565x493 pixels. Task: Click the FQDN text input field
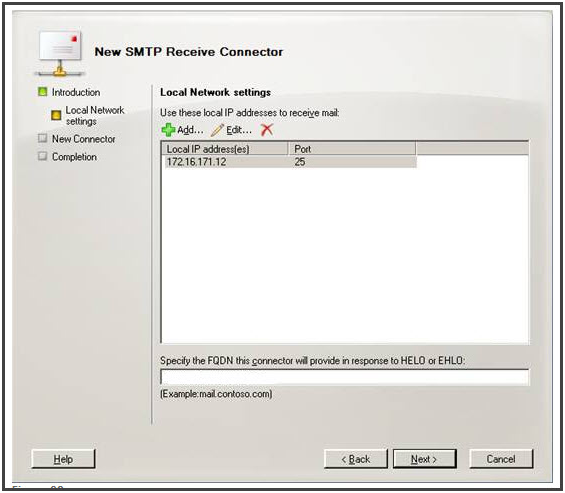tap(345, 377)
